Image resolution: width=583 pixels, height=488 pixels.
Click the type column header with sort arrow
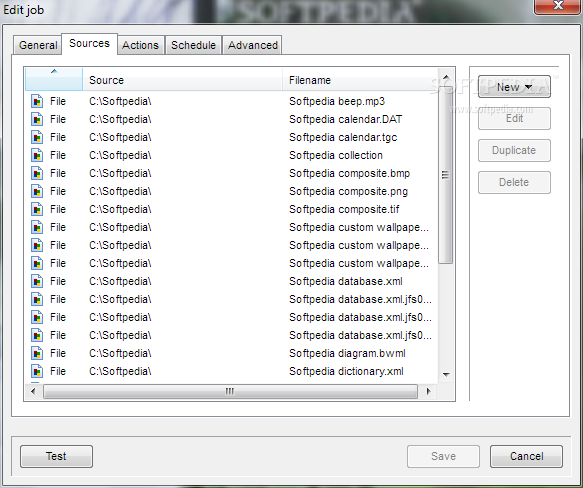pos(54,79)
